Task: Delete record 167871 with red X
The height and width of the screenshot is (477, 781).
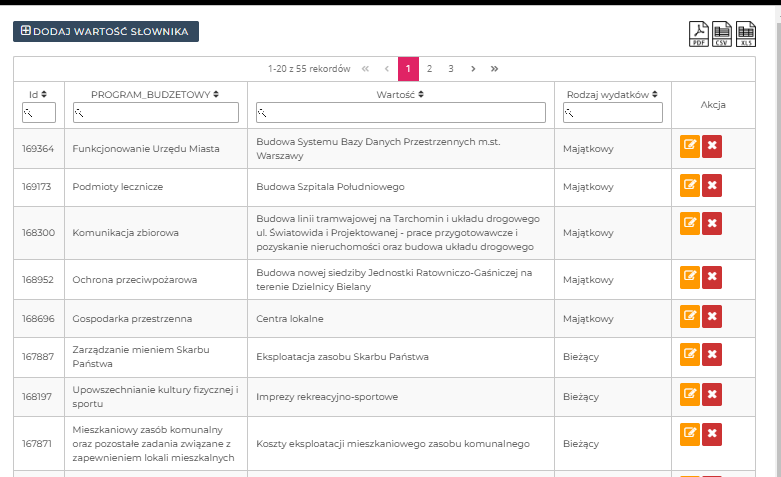Action: [712, 433]
